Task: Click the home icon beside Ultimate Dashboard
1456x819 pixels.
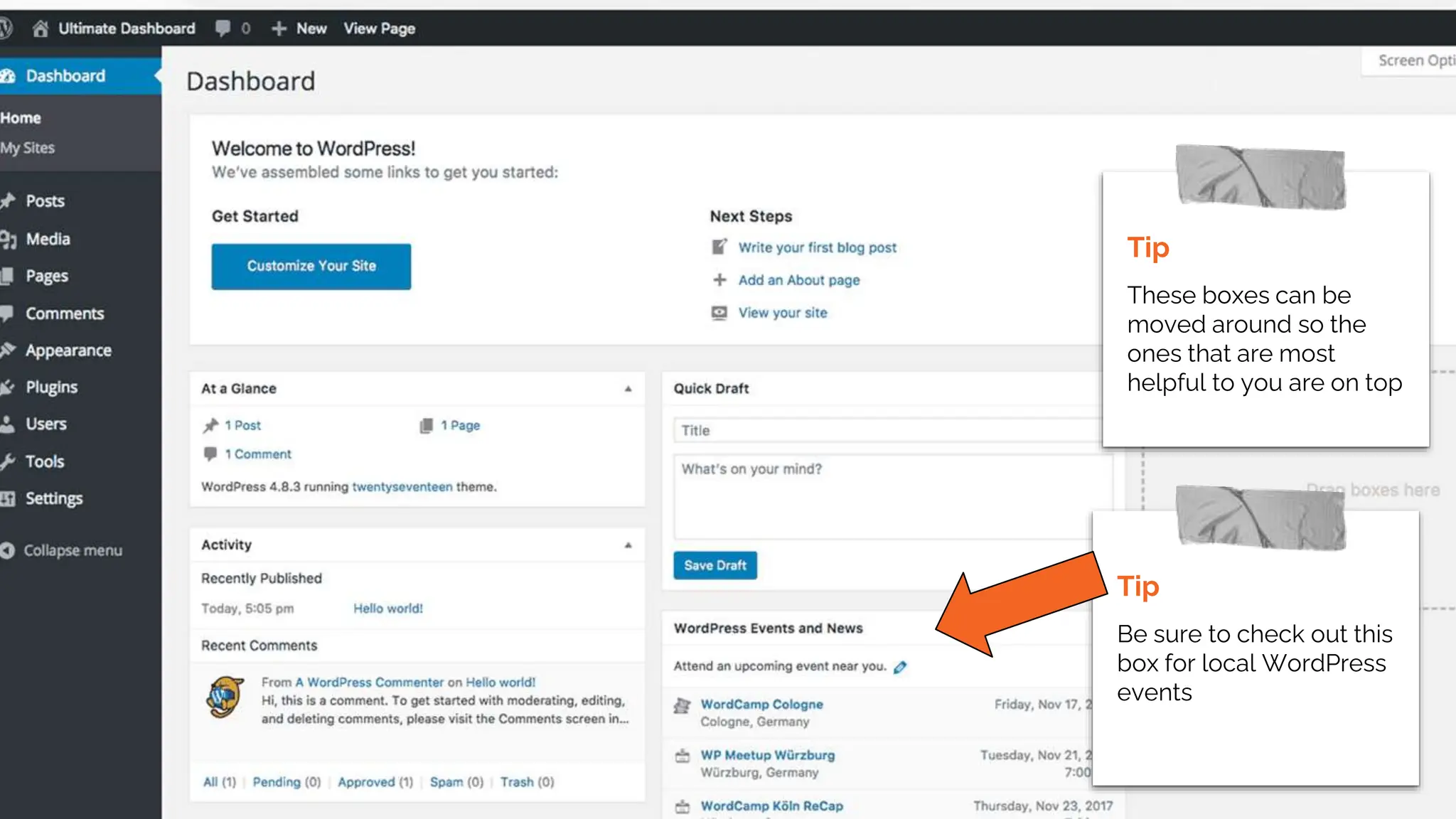Action: click(41, 28)
